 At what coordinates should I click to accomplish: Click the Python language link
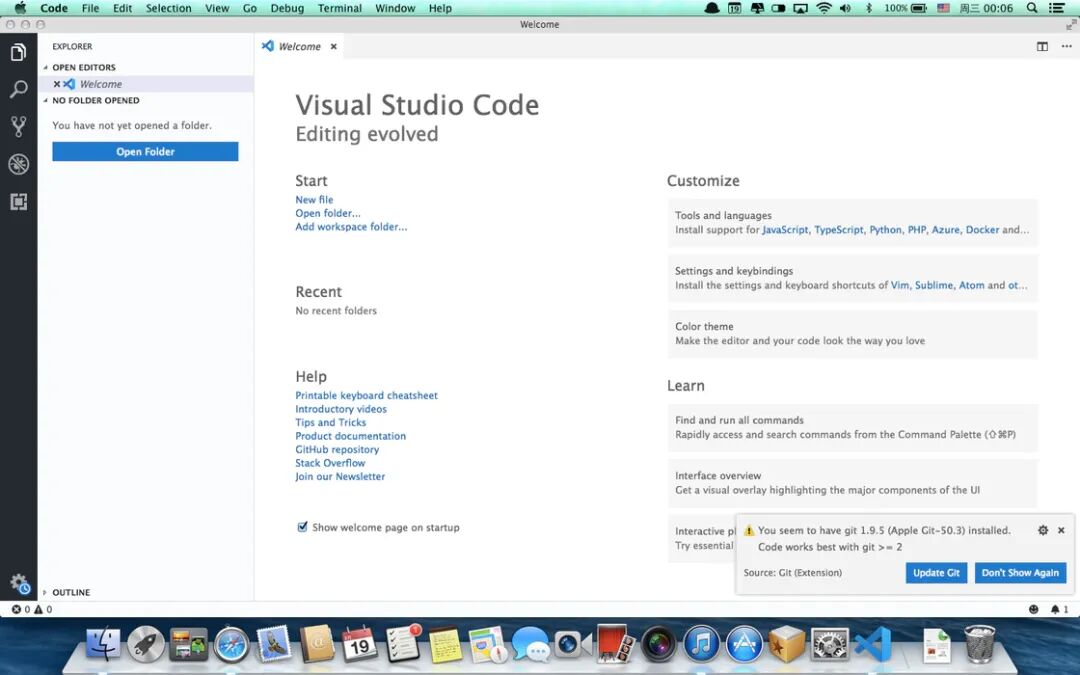tap(885, 230)
